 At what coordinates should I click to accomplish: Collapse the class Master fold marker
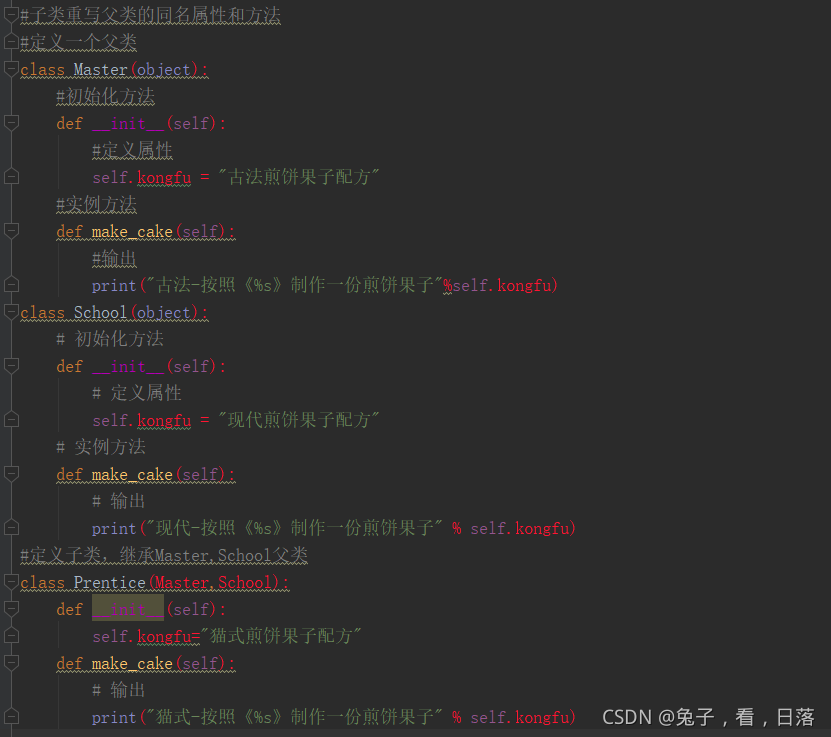tap(11, 68)
